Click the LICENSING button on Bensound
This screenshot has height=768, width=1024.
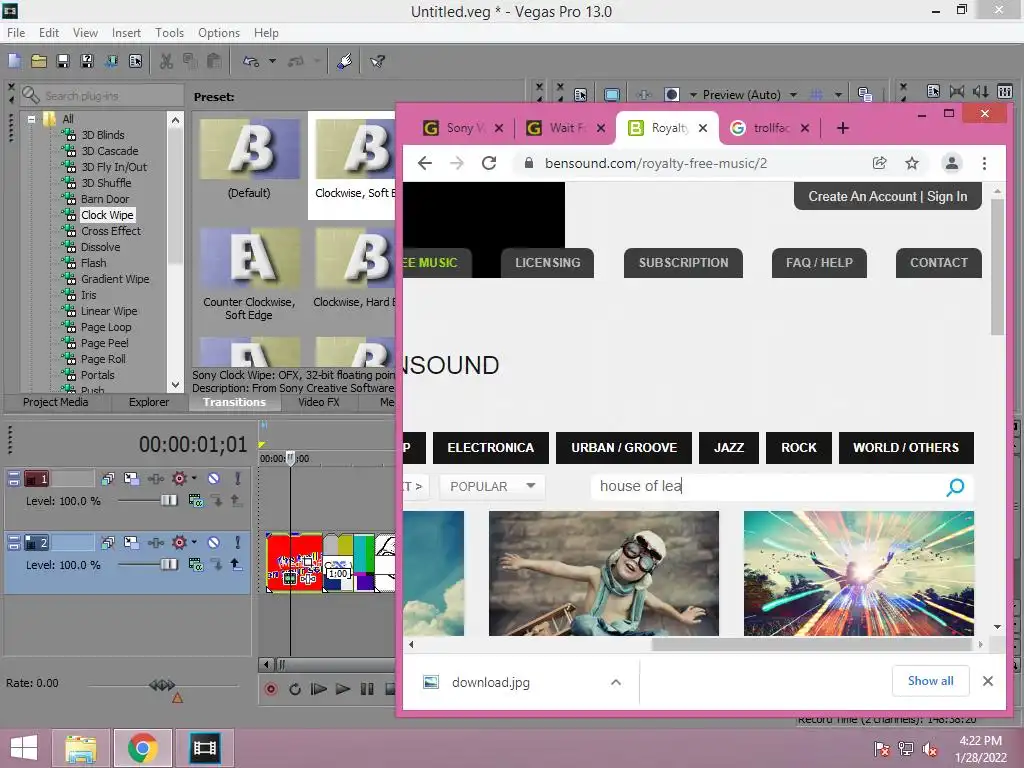(x=547, y=263)
